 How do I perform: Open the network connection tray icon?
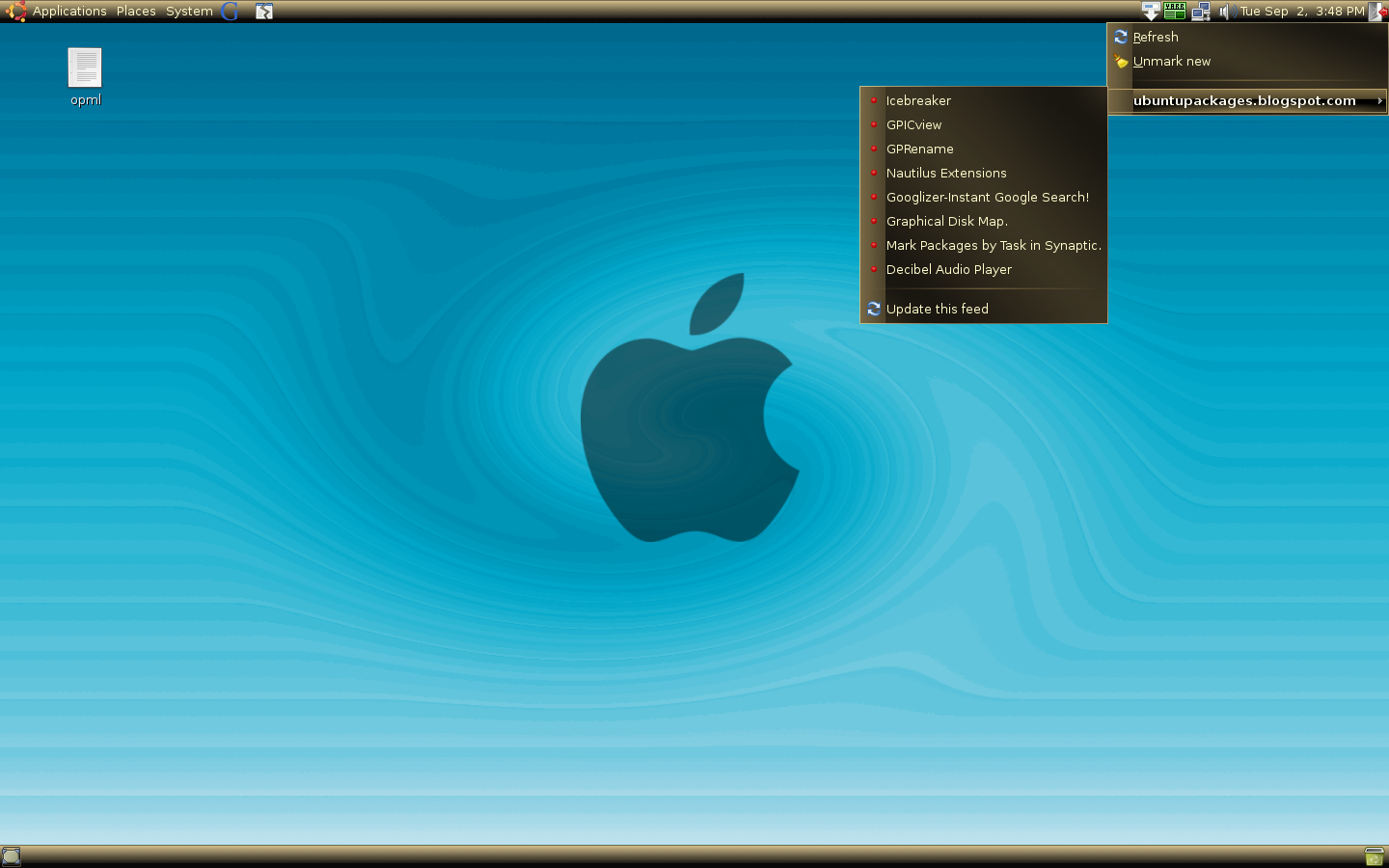pos(1201,12)
